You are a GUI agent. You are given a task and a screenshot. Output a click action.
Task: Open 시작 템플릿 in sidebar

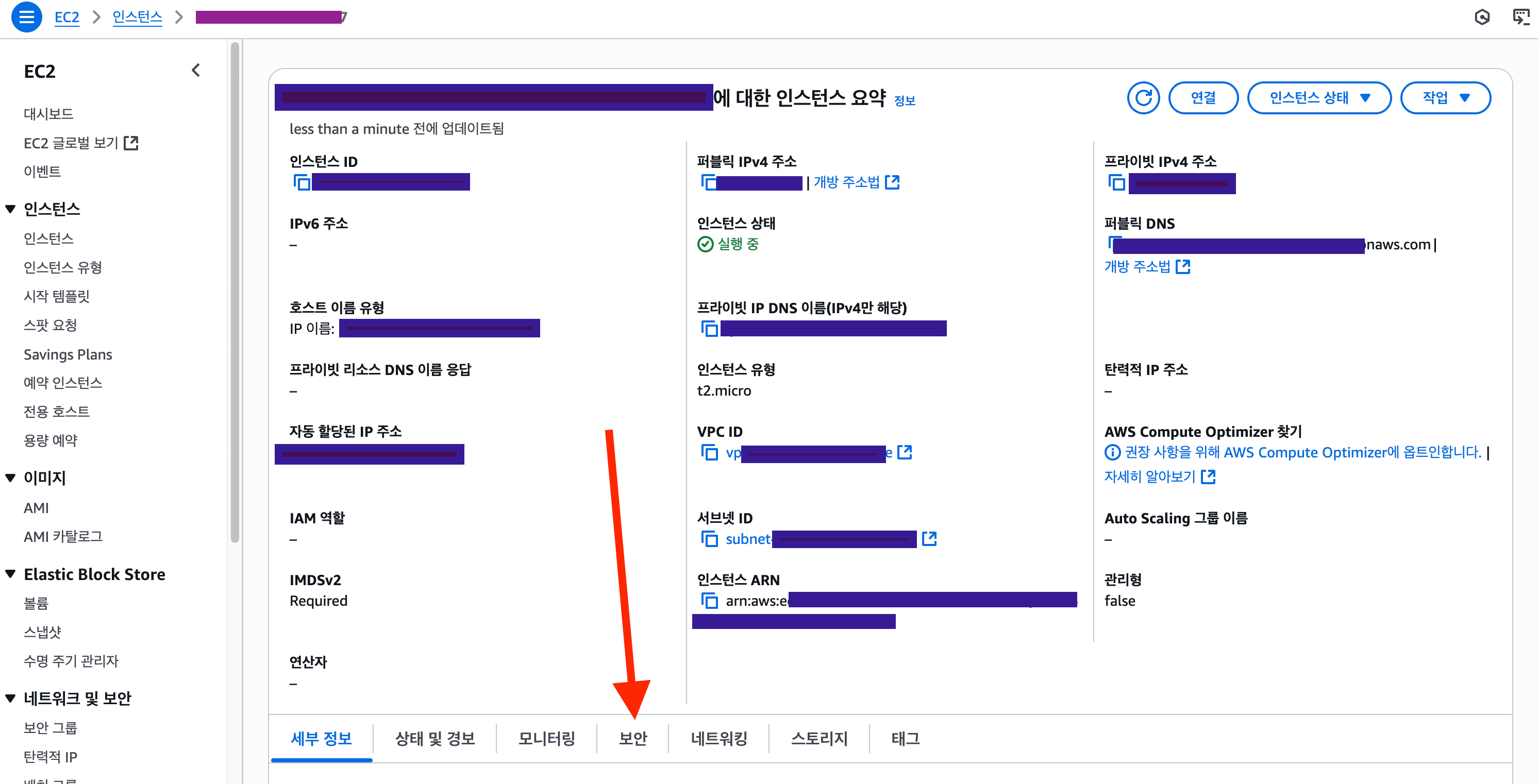[56, 296]
